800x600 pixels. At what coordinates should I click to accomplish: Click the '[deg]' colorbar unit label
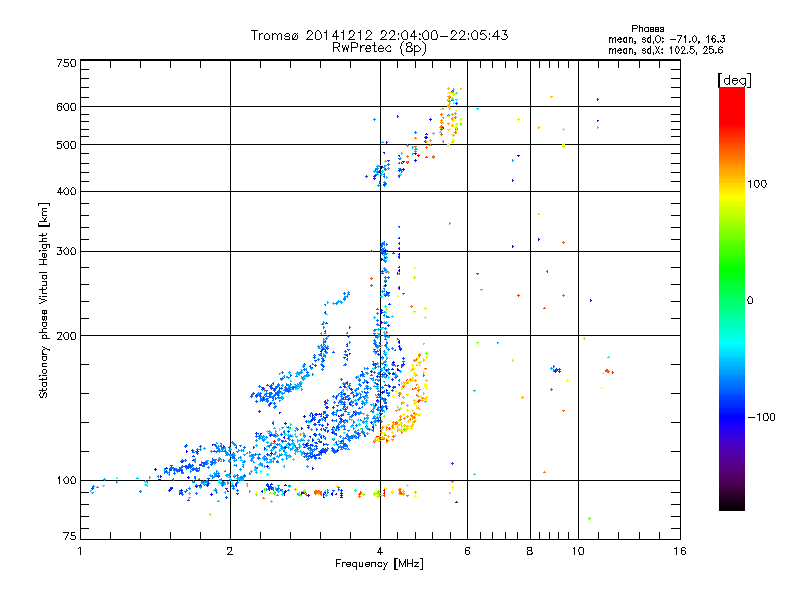pyautogui.click(x=734, y=80)
